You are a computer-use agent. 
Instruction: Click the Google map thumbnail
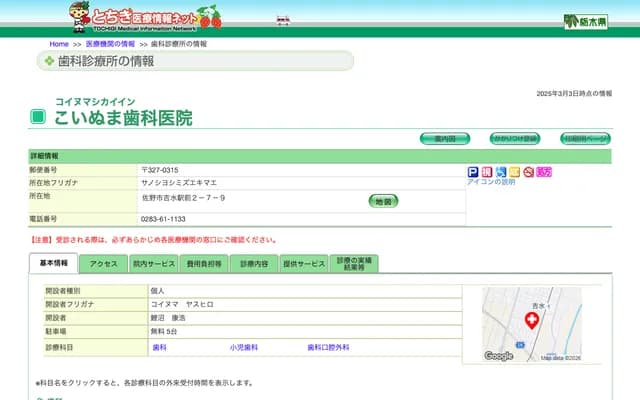(x=531, y=324)
